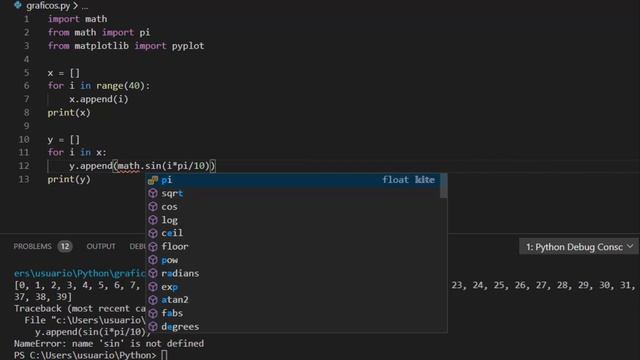
Task: Click the cube icon beside floor
Action: pos(153,247)
